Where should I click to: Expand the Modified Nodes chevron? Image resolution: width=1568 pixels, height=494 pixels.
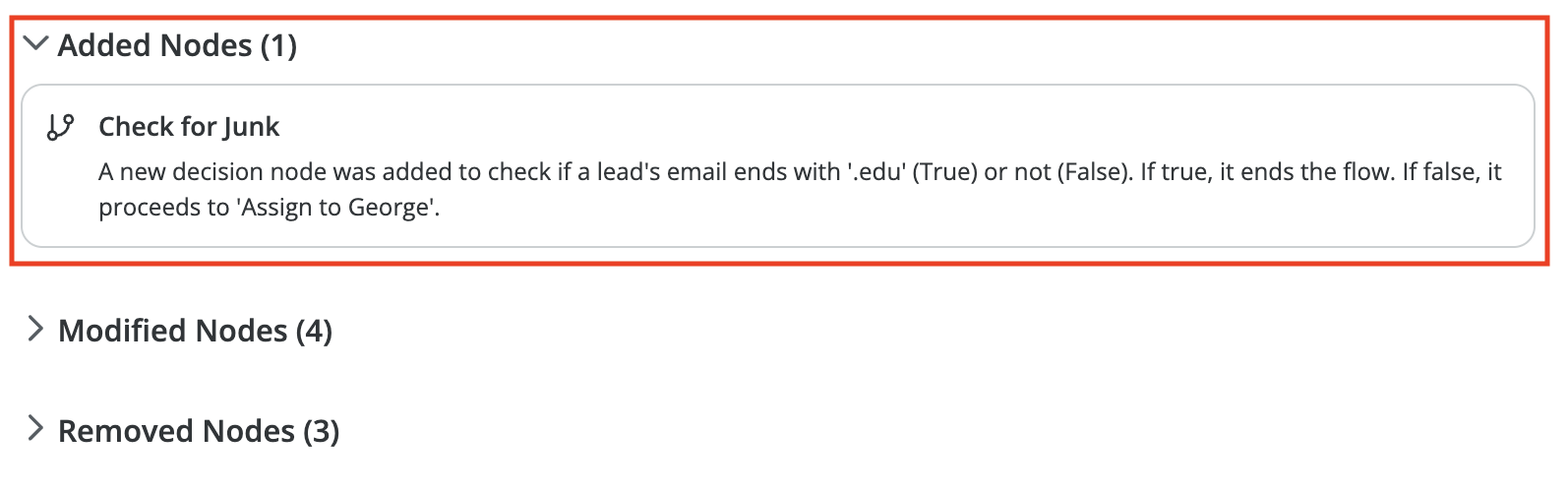35,329
